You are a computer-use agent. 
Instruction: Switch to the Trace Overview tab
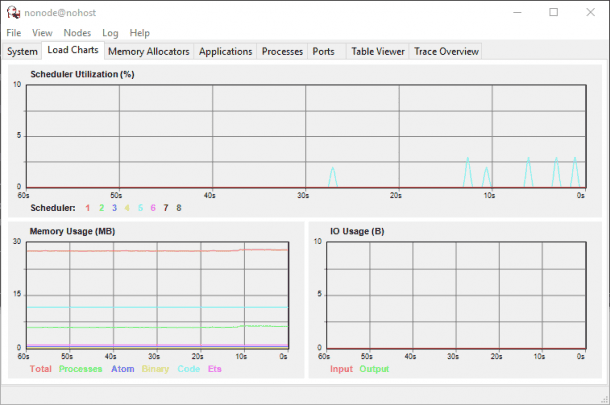coord(446,51)
